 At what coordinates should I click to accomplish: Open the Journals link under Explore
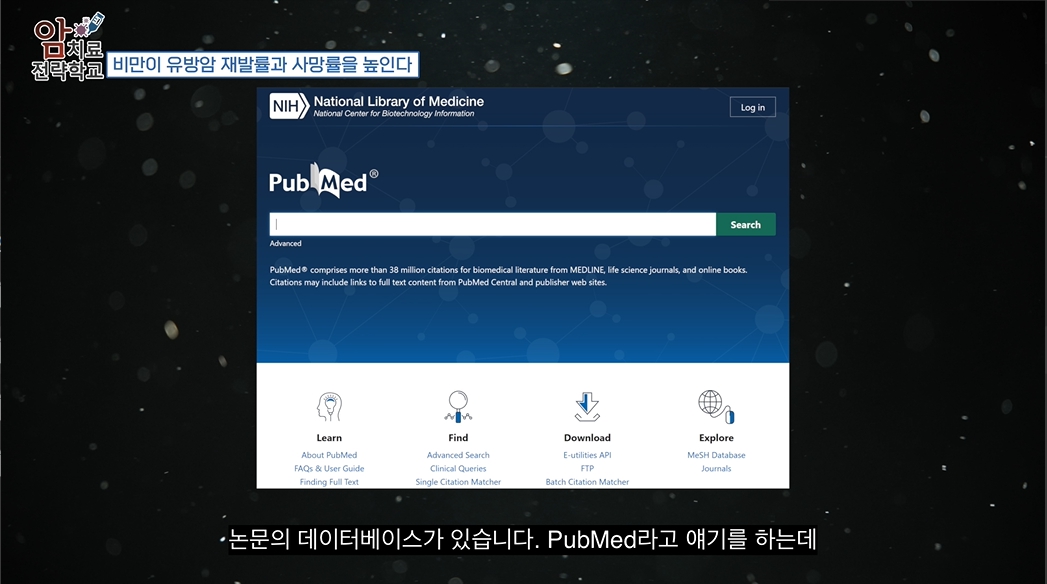coord(716,469)
